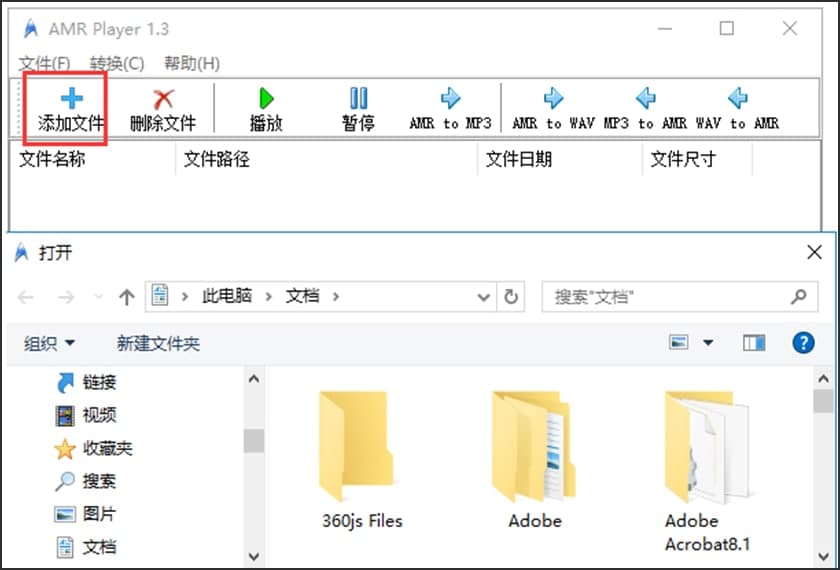Click 文档 in the address breadcrumb
The height and width of the screenshot is (570, 840).
(x=302, y=296)
